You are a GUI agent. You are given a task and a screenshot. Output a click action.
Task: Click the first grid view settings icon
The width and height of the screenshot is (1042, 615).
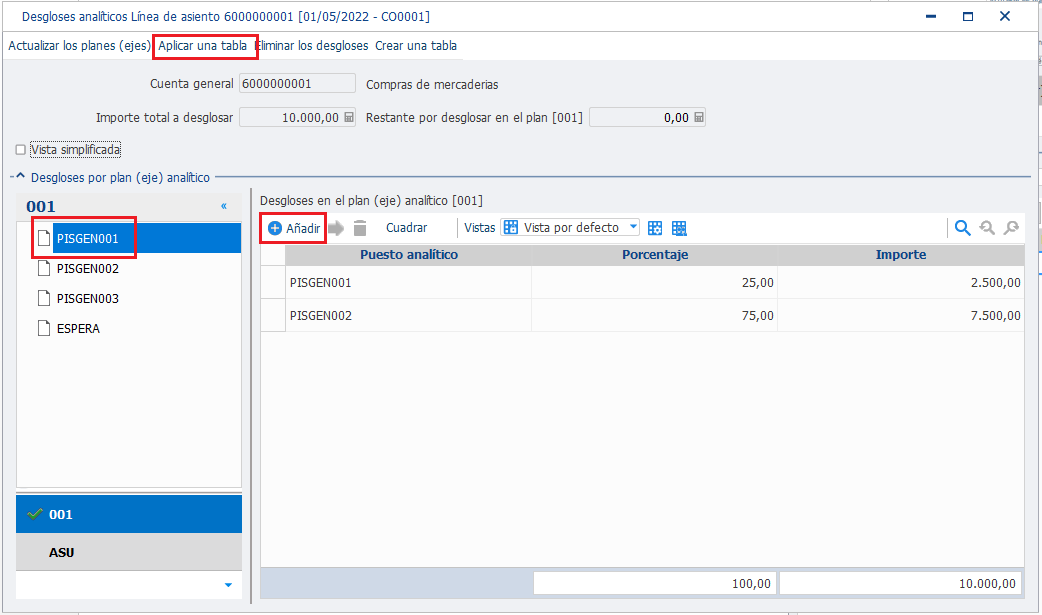655,228
